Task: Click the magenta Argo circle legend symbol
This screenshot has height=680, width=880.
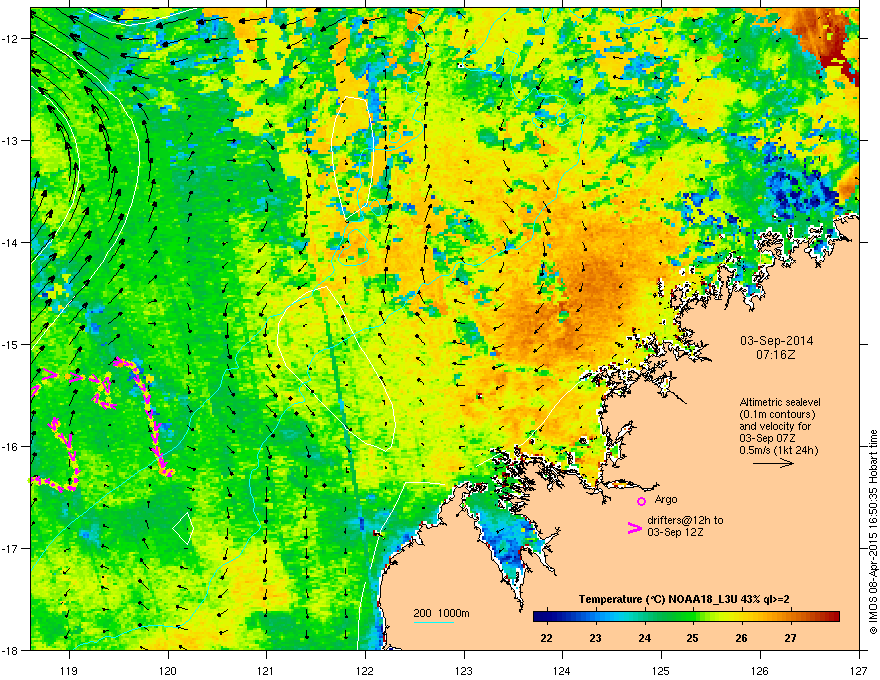Action: coord(641,501)
